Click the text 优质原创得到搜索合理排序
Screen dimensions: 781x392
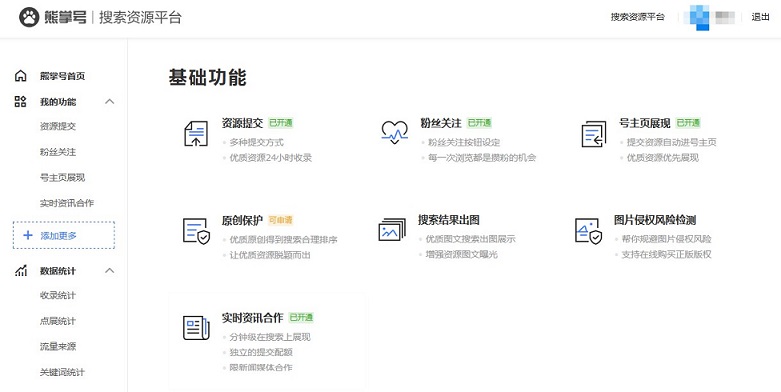click(x=283, y=240)
